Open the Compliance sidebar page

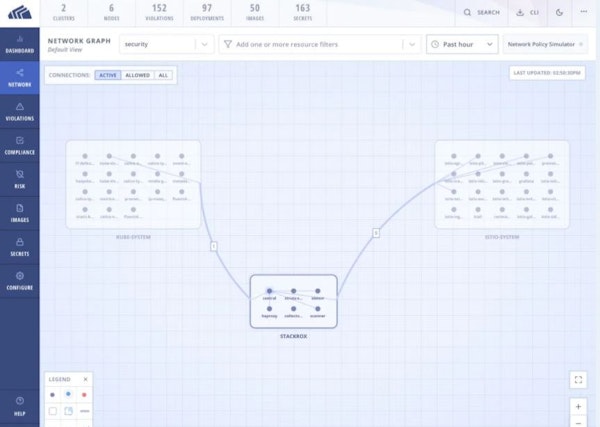(20, 145)
